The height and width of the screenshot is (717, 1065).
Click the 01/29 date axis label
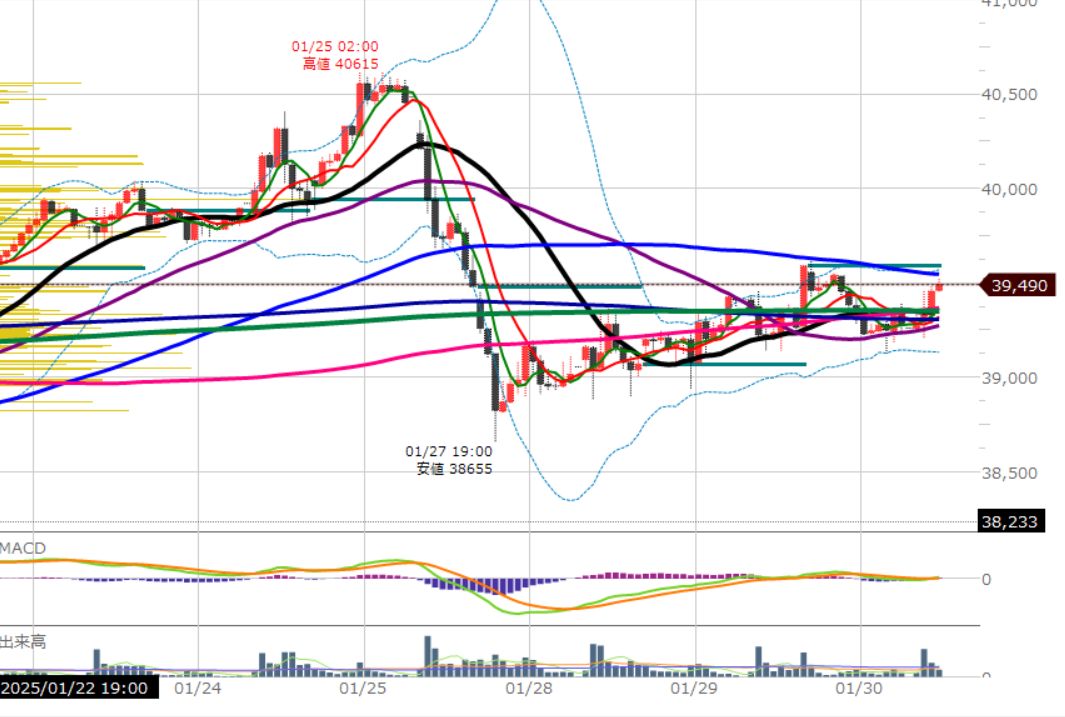point(693,688)
